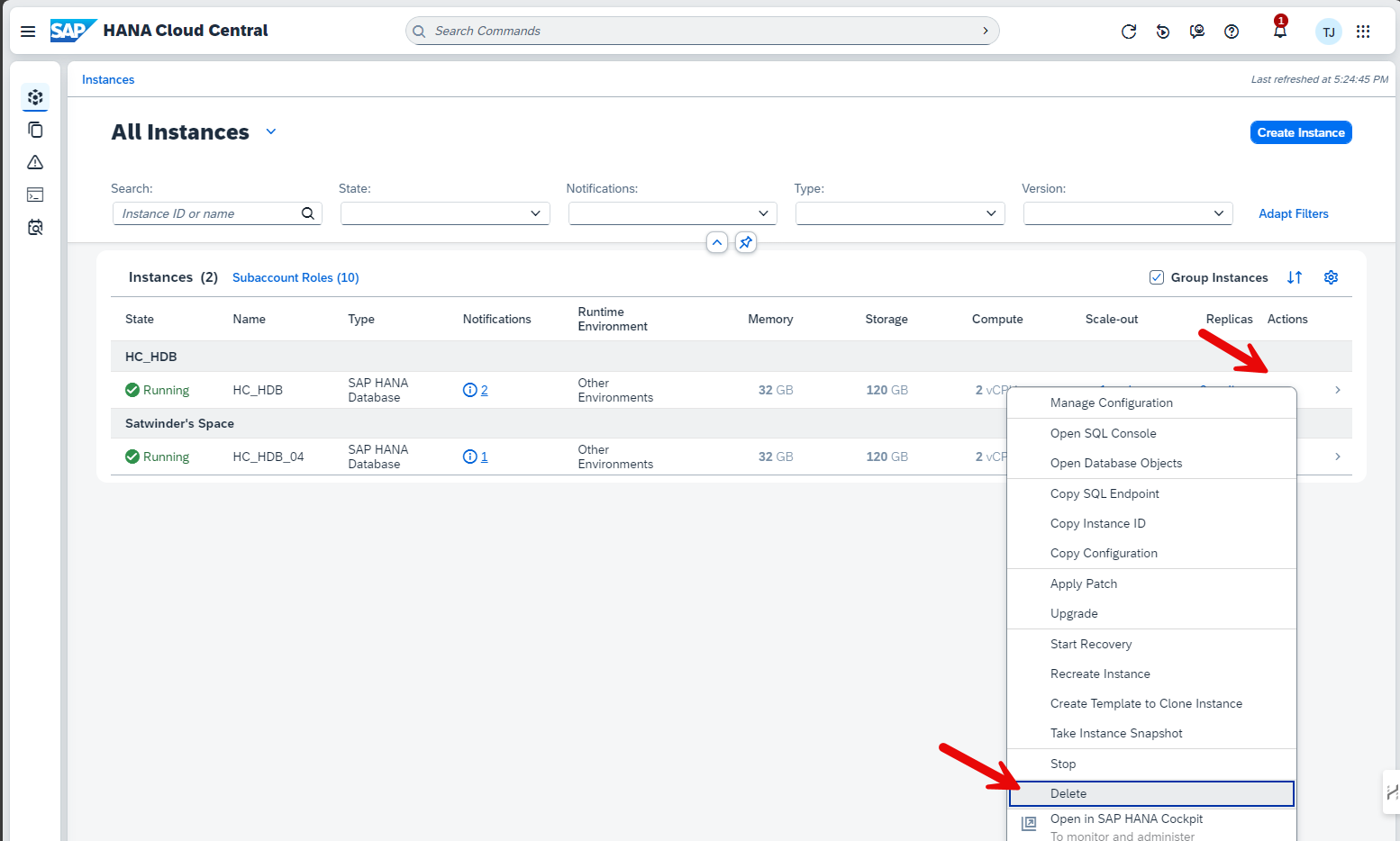
Task: Toggle the Group Instances checkbox
Action: 1157,277
